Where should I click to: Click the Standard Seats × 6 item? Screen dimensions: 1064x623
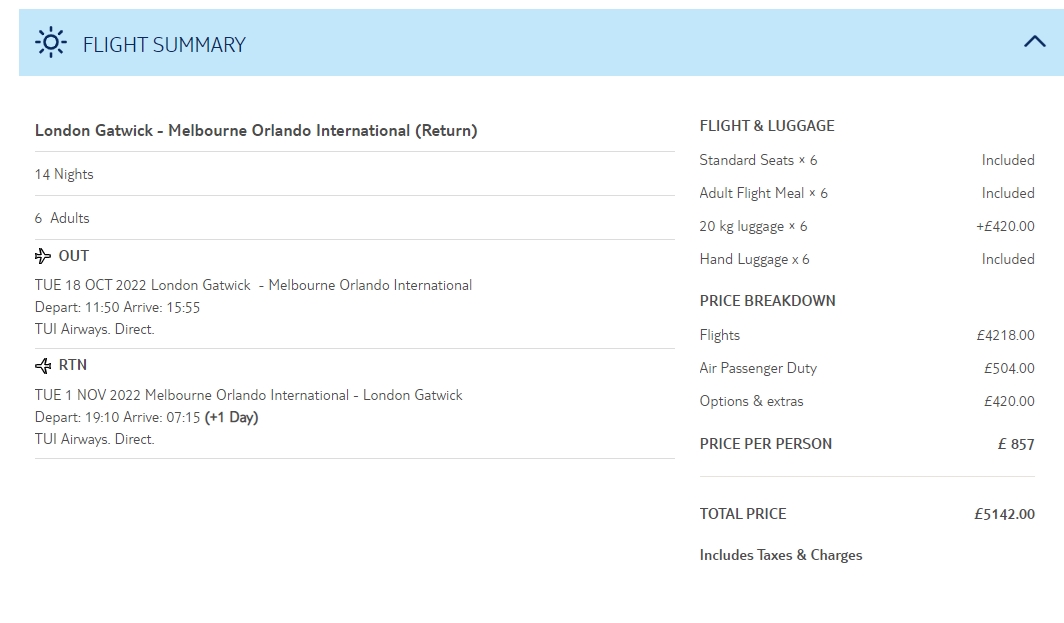click(x=758, y=160)
